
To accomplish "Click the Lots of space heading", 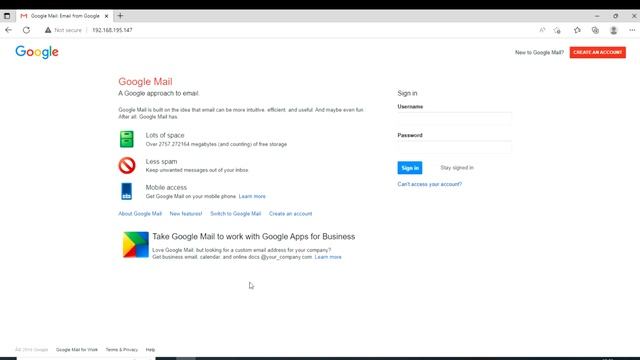I will 165,135.
